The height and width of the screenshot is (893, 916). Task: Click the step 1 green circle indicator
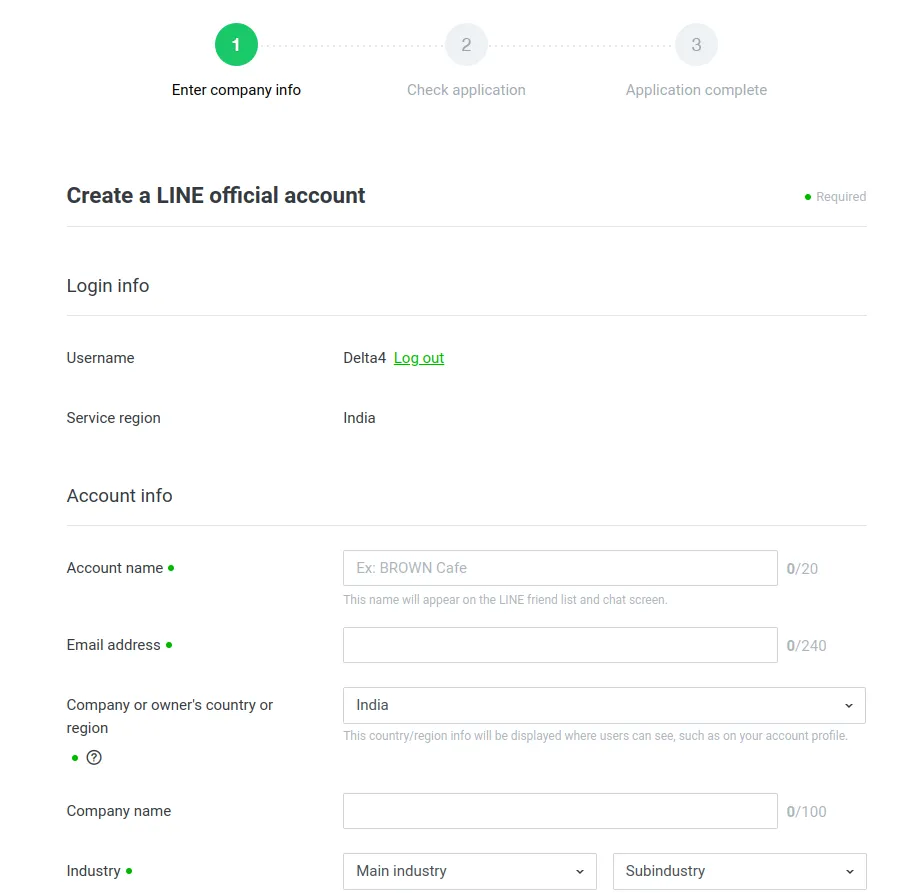click(236, 44)
